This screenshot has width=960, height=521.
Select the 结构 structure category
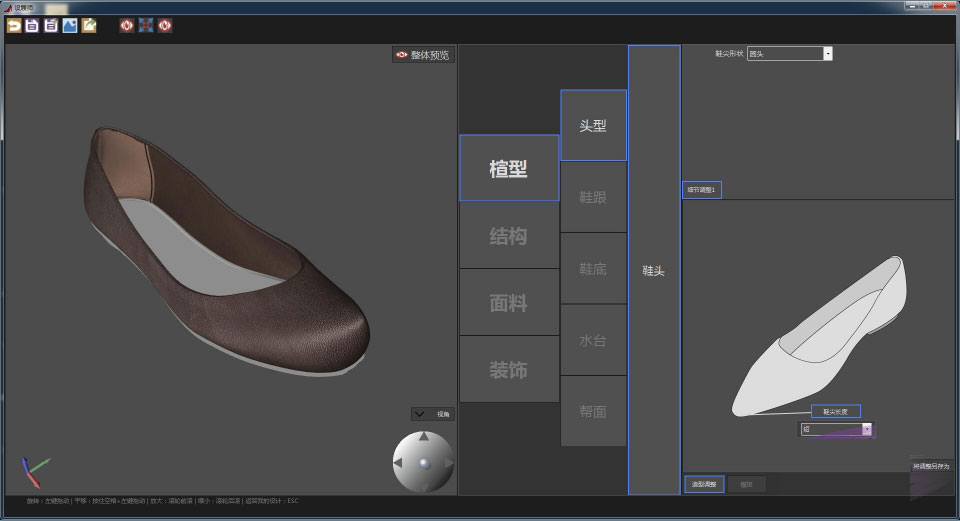point(508,236)
